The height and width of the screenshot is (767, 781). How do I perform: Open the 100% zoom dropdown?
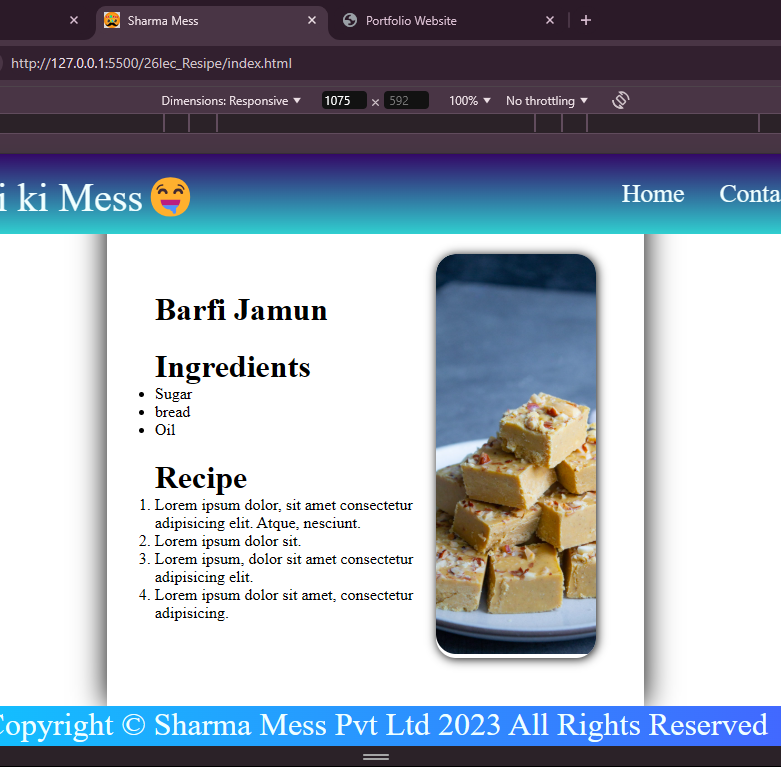(x=470, y=101)
